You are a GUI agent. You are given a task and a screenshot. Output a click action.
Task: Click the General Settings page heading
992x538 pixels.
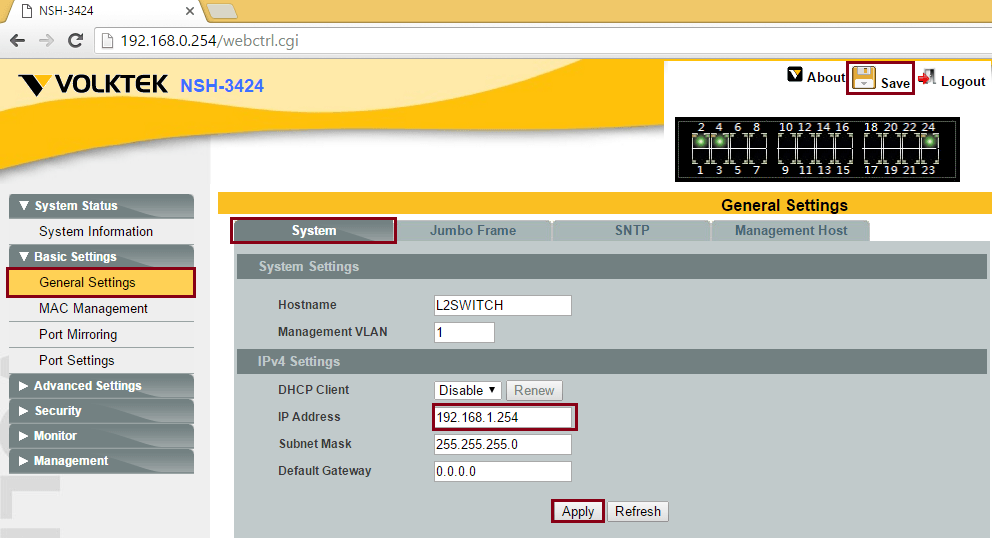[x=784, y=205]
